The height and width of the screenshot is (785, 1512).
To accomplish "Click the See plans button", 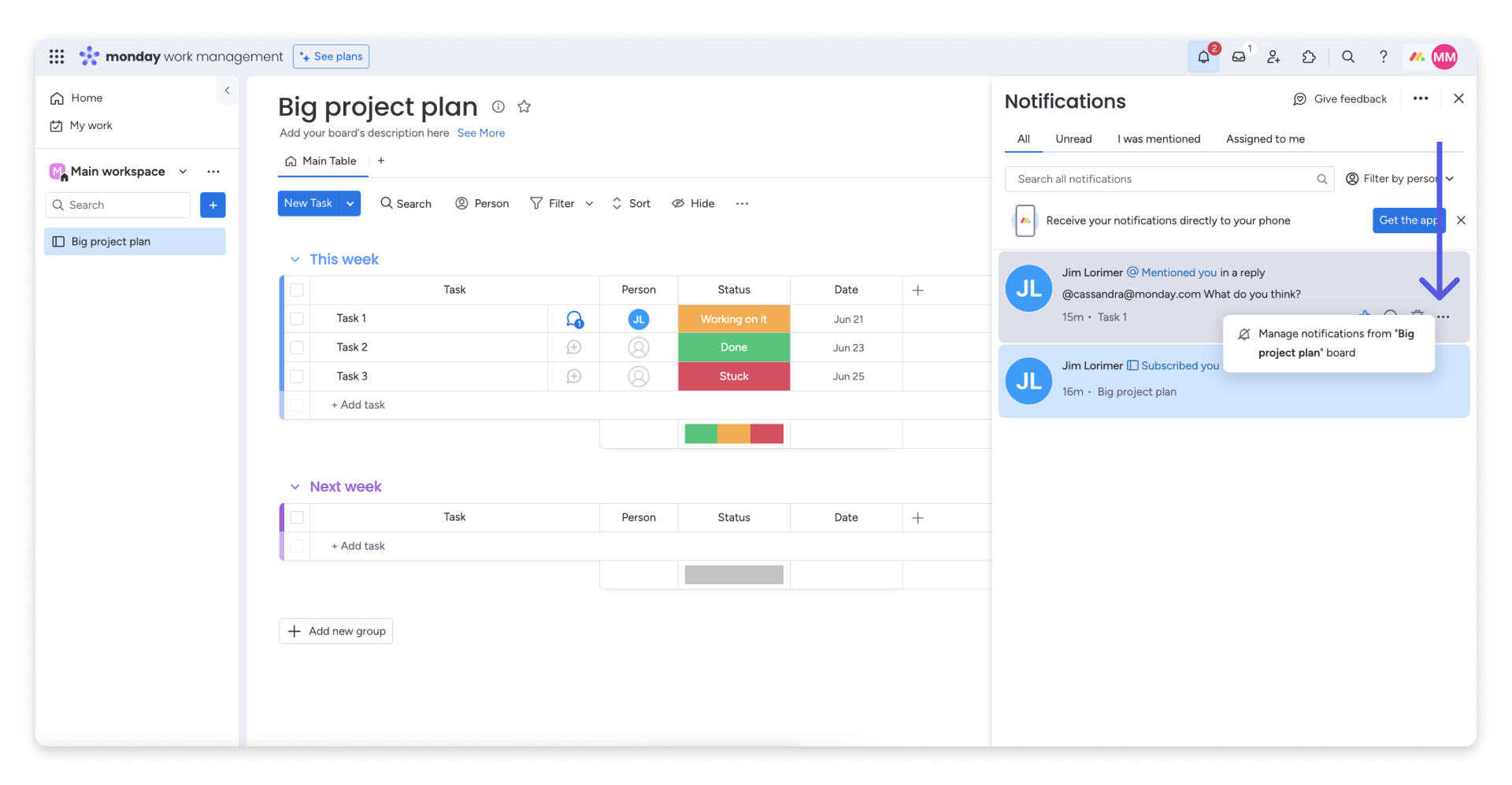I will [x=331, y=57].
